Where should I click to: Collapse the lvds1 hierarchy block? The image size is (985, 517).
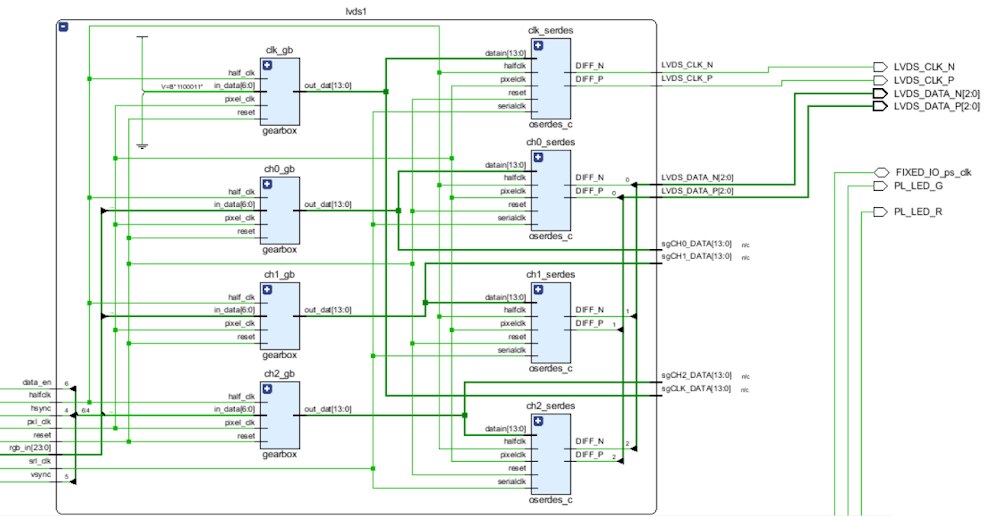(x=63, y=27)
